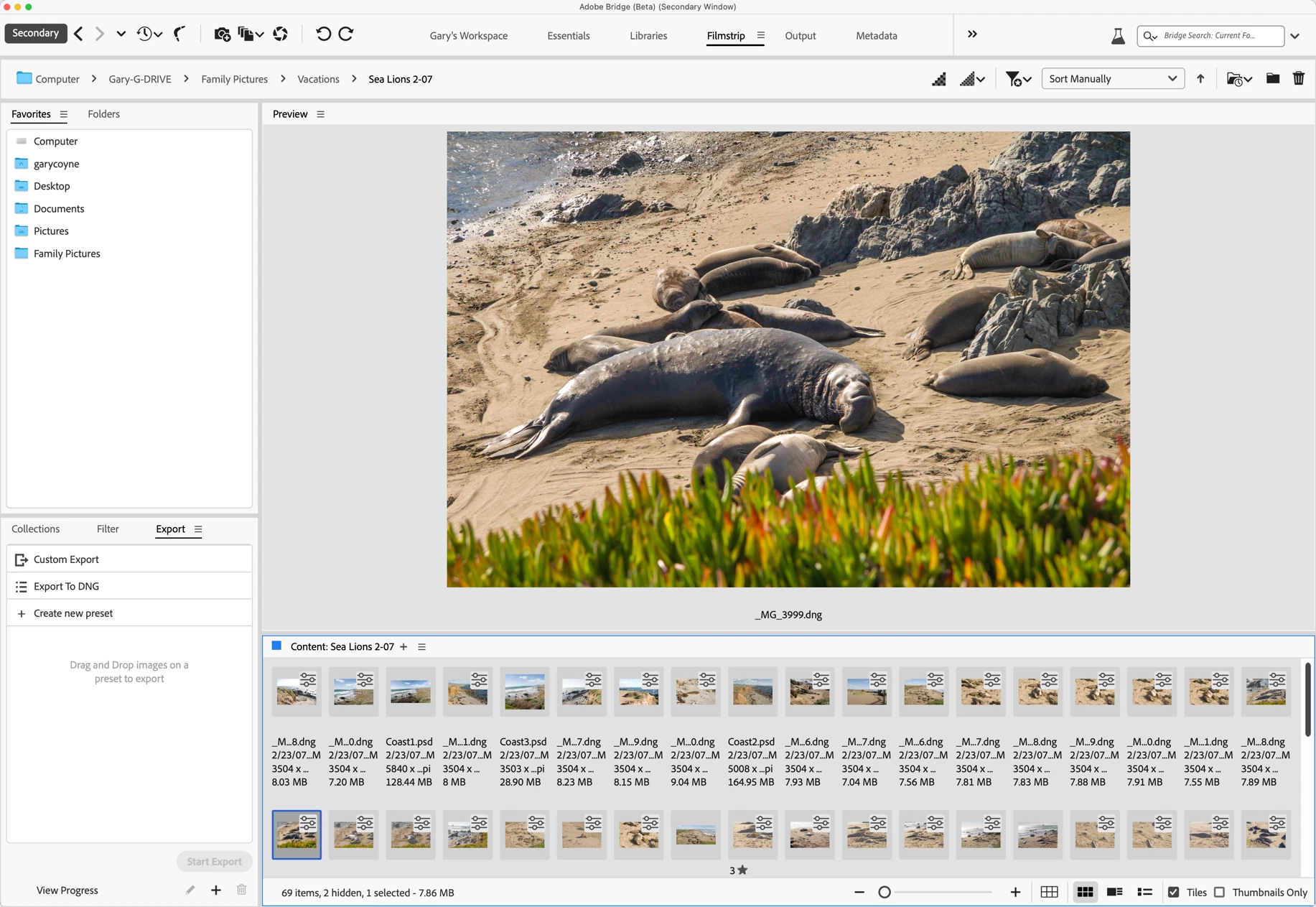
Task: Click Create new preset
Action: tap(73, 613)
